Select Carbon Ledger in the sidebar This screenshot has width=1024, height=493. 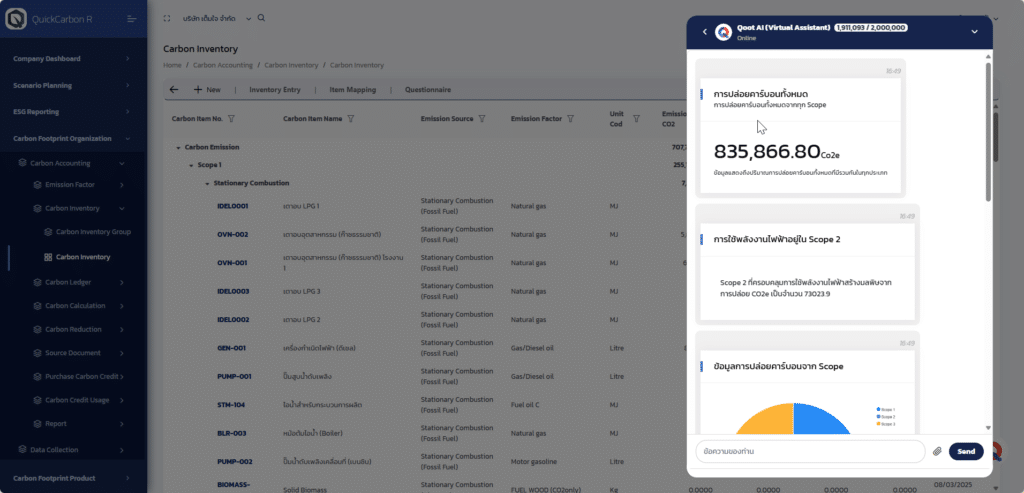(68, 283)
